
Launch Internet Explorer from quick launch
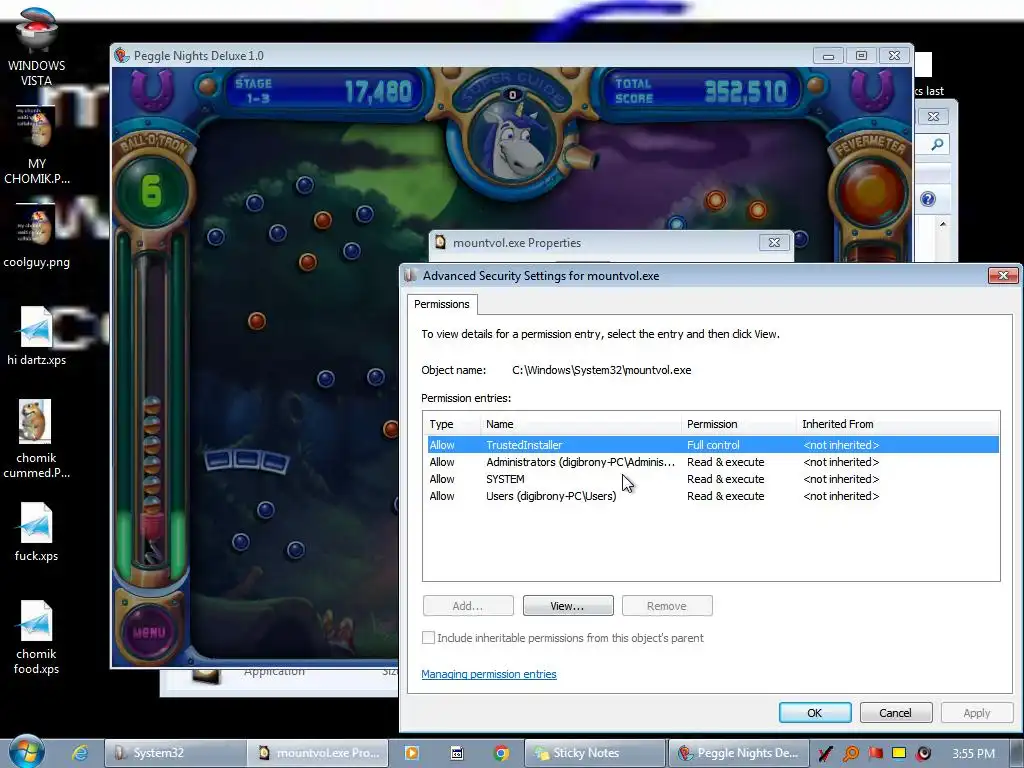(x=80, y=753)
